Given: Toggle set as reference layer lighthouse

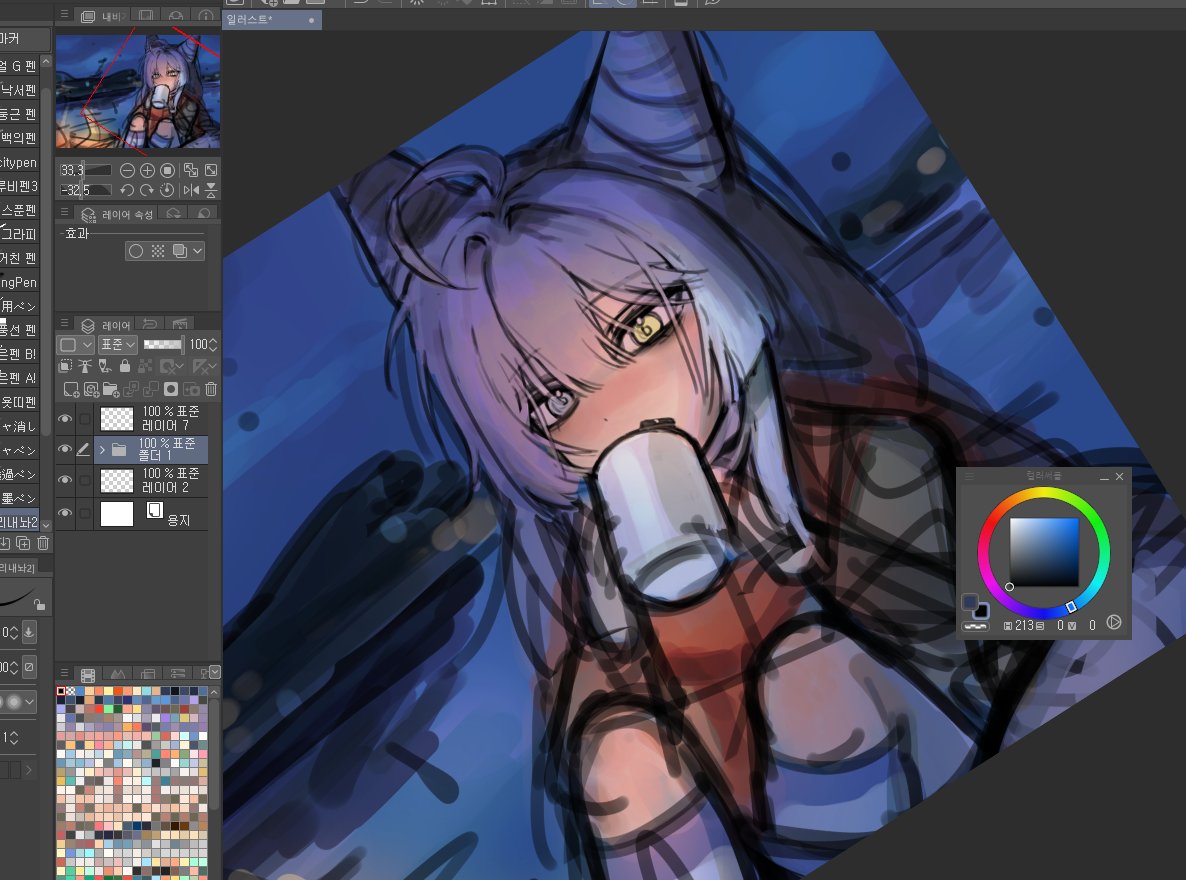Looking at the screenshot, I should pyautogui.click(x=85, y=367).
